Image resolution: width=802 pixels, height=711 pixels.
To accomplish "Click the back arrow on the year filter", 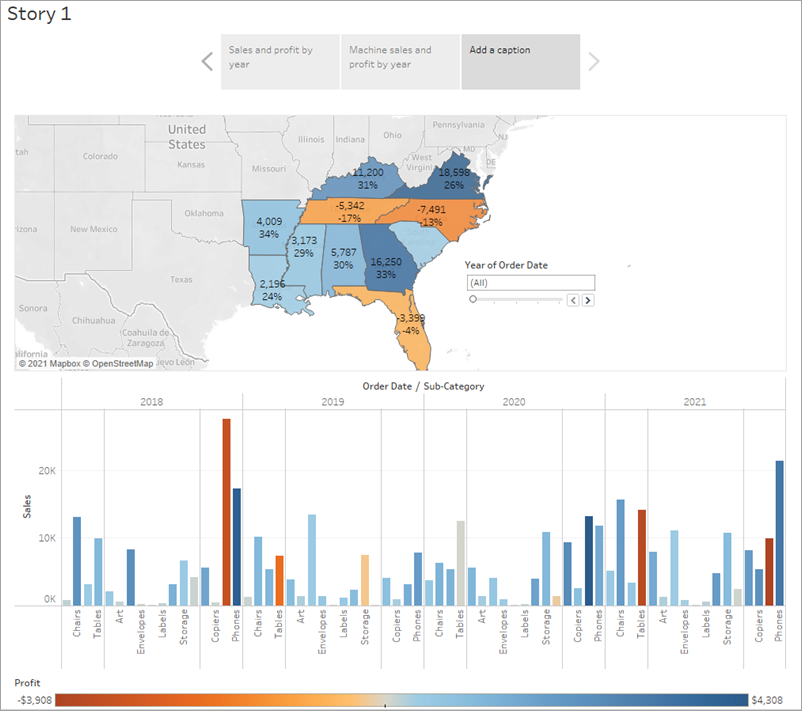I will [575, 300].
